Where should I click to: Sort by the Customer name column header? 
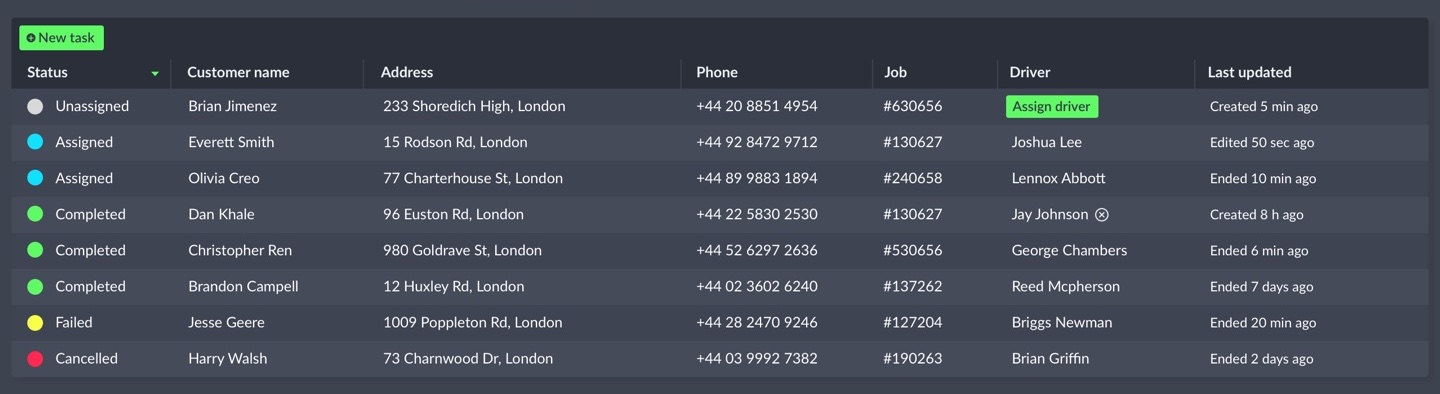coord(238,72)
